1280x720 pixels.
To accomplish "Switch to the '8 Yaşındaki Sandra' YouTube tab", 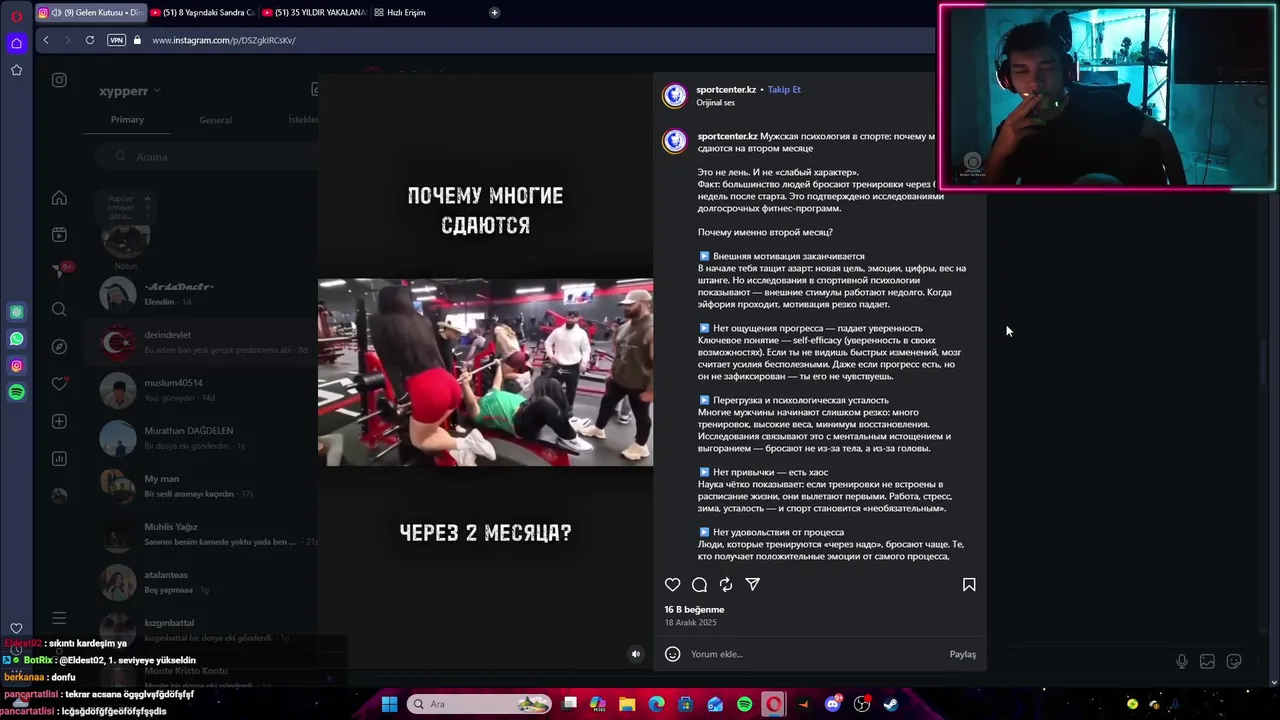I will [203, 12].
